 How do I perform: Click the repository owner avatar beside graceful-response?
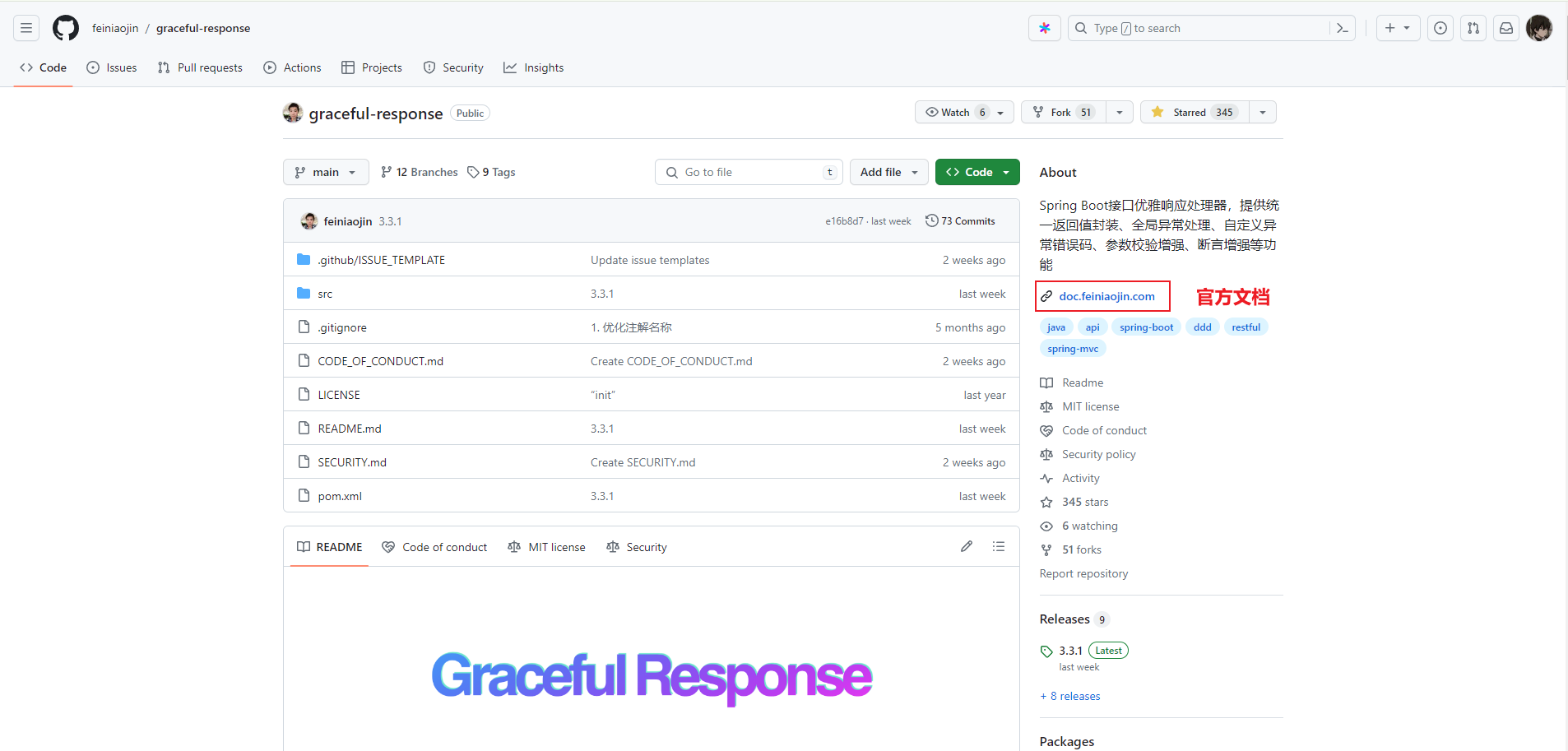point(293,113)
